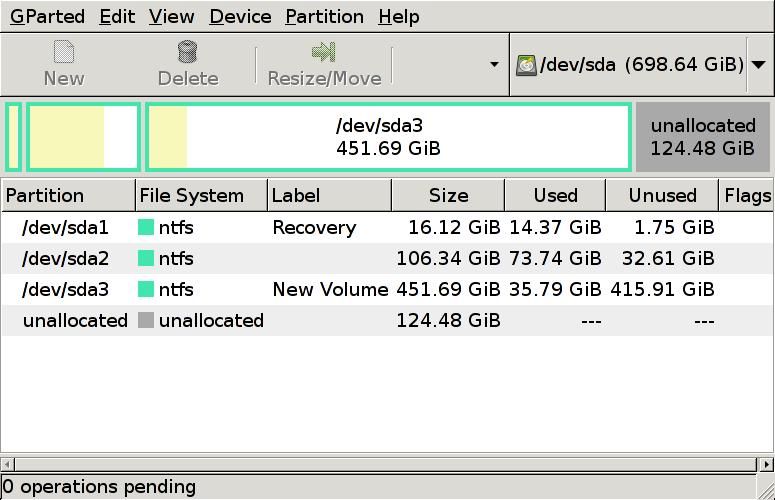This screenshot has height=500, width=775.
Task: Open the Partition menu
Action: pos(324,17)
